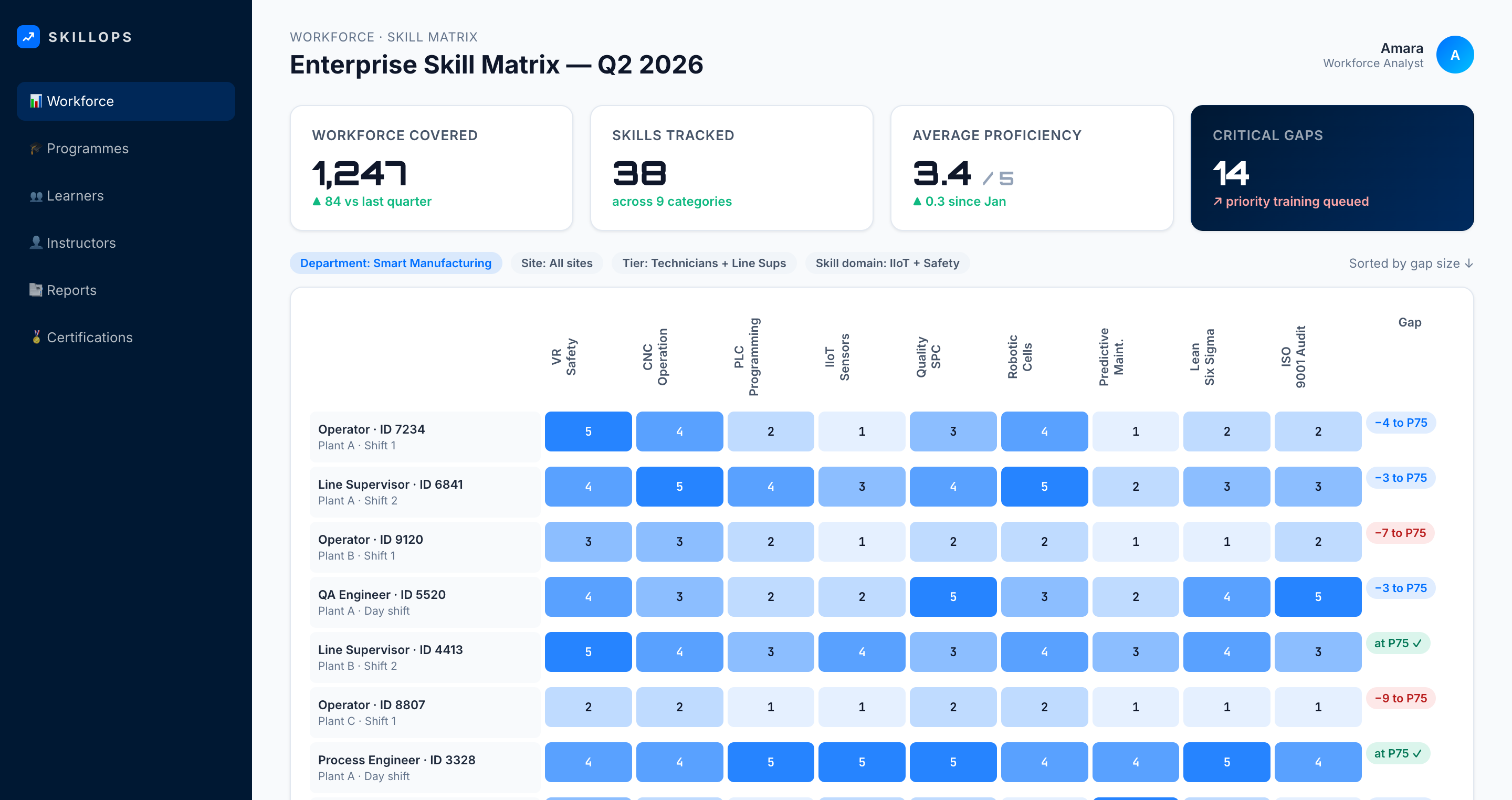This screenshot has height=800, width=1512.
Task: Click the −4 to P75 gap badge for ID 7234
Action: click(1401, 423)
